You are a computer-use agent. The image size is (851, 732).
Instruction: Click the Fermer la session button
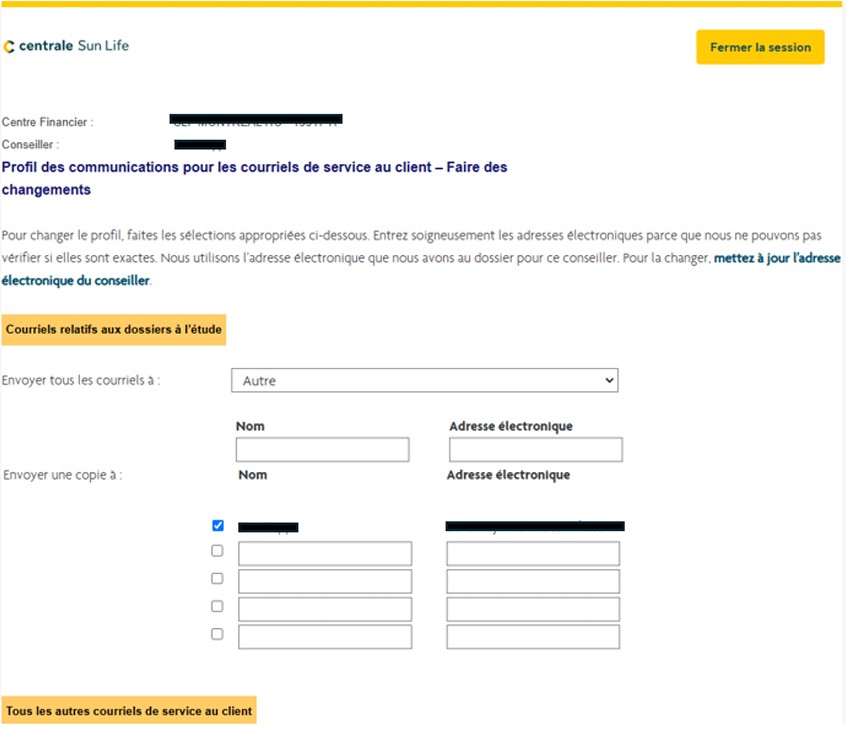click(x=760, y=47)
